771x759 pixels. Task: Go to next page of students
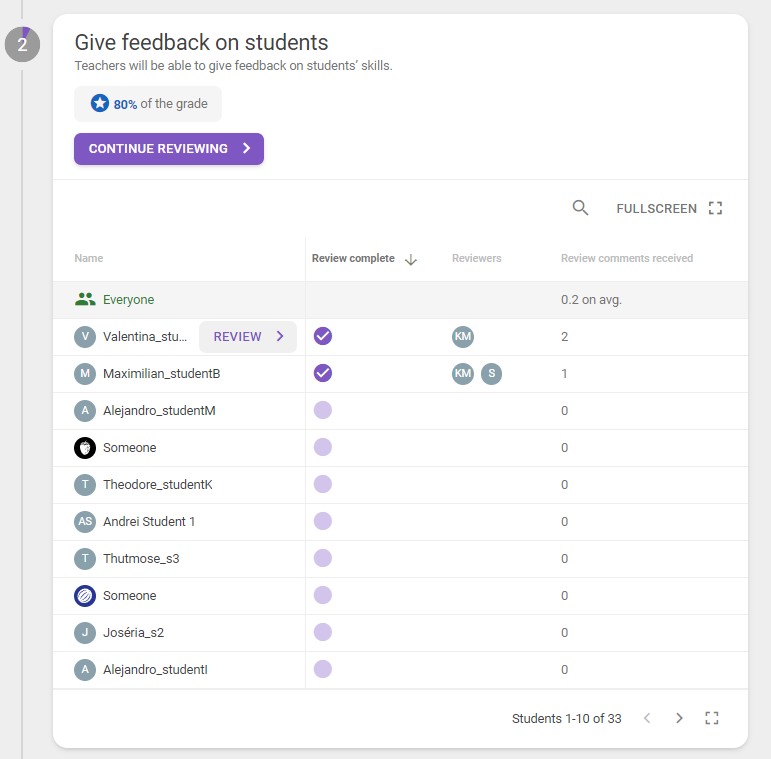pyautogui.click(x=679, y=718)
